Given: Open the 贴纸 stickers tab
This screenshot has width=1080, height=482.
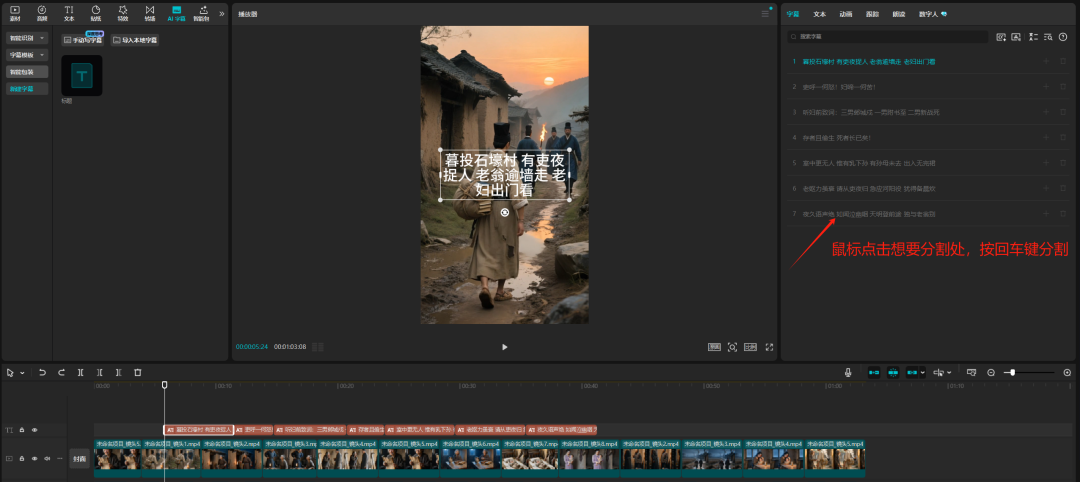Looking at the screenshot, I should pos(96,13).
